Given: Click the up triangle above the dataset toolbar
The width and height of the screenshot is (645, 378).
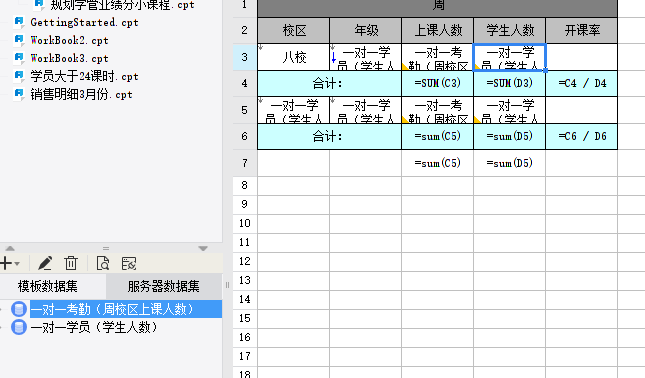Looking at the screenshot, I should point(10,248).
